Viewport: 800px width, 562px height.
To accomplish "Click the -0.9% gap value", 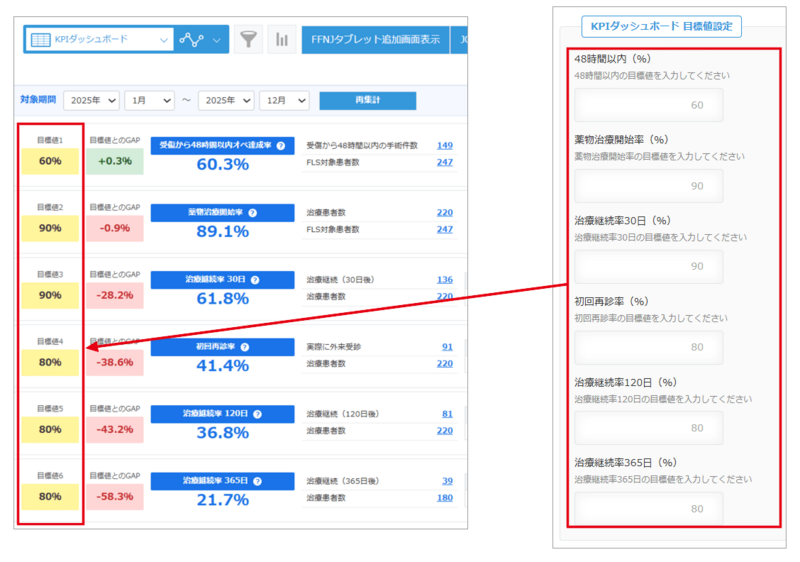I will pyautogui.click(x=115, y=228).
